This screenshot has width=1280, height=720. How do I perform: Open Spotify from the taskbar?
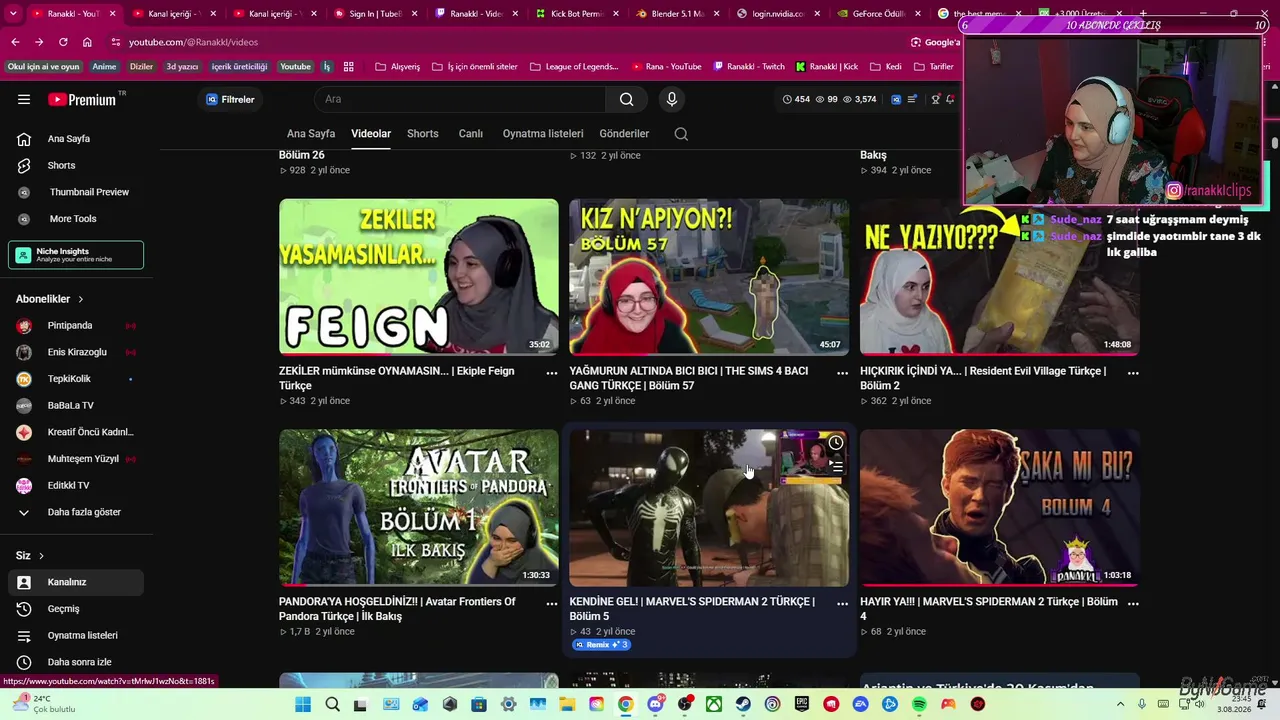click(x=919, y=704)
